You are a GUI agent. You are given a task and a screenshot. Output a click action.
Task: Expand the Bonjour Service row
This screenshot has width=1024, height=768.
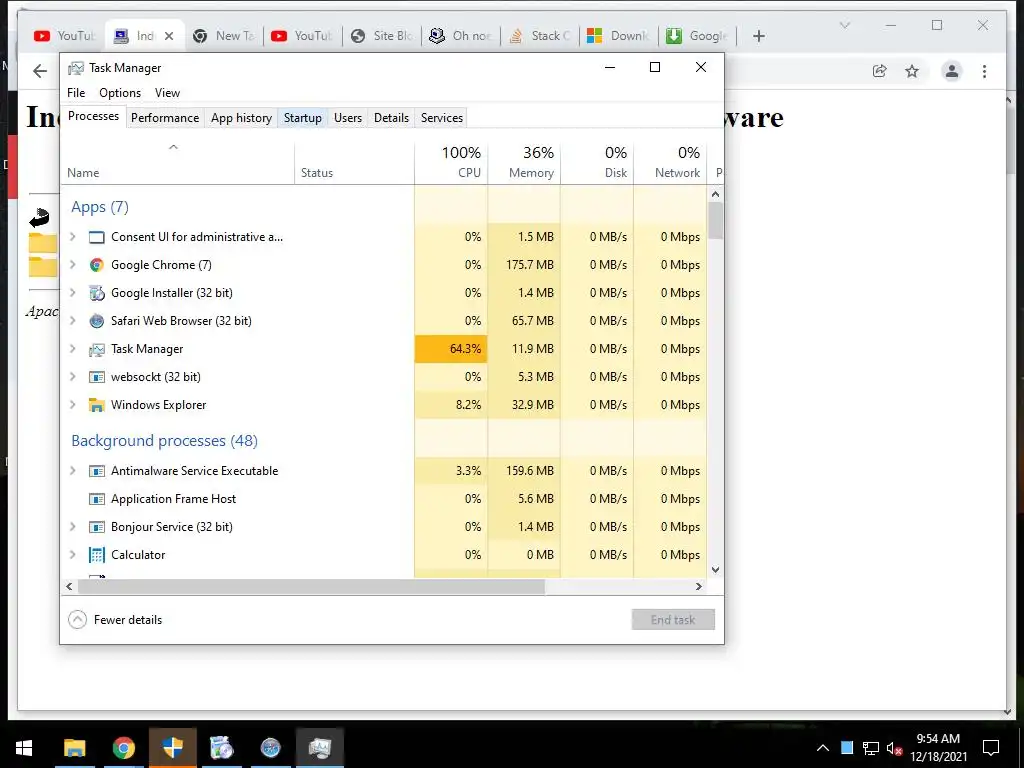coord(72,527)
